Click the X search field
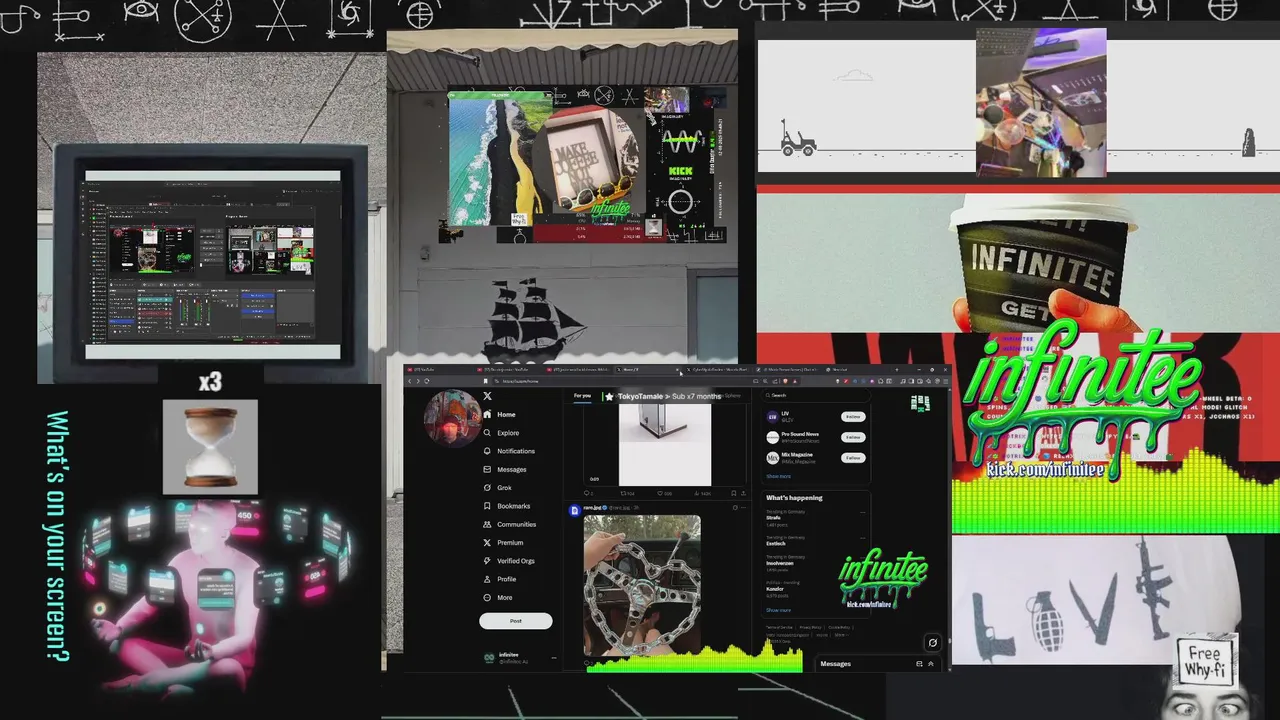The width and height of the screenshot is (1280, 720). [817, 395]
